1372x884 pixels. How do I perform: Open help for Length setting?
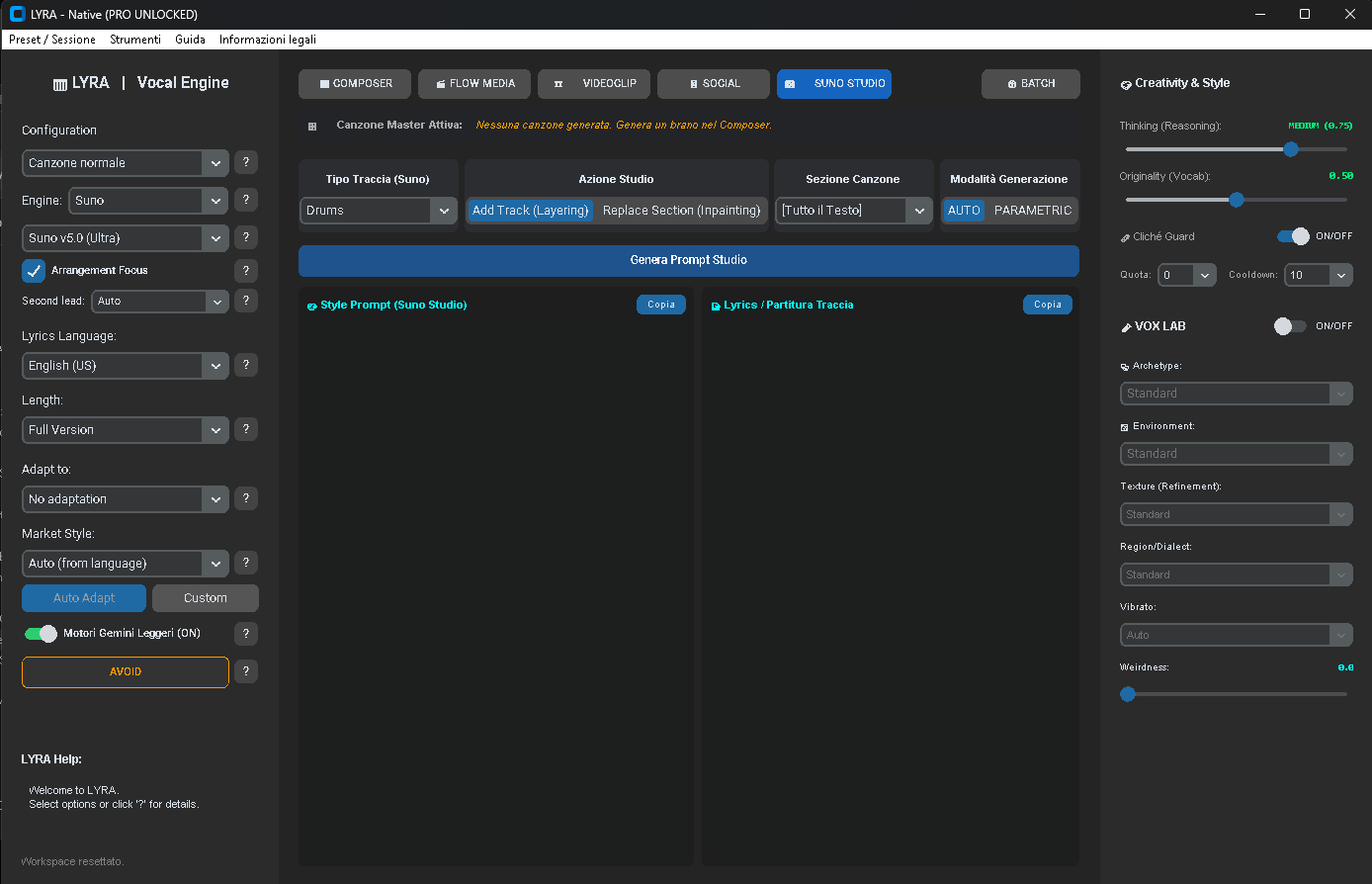[246, 429]
